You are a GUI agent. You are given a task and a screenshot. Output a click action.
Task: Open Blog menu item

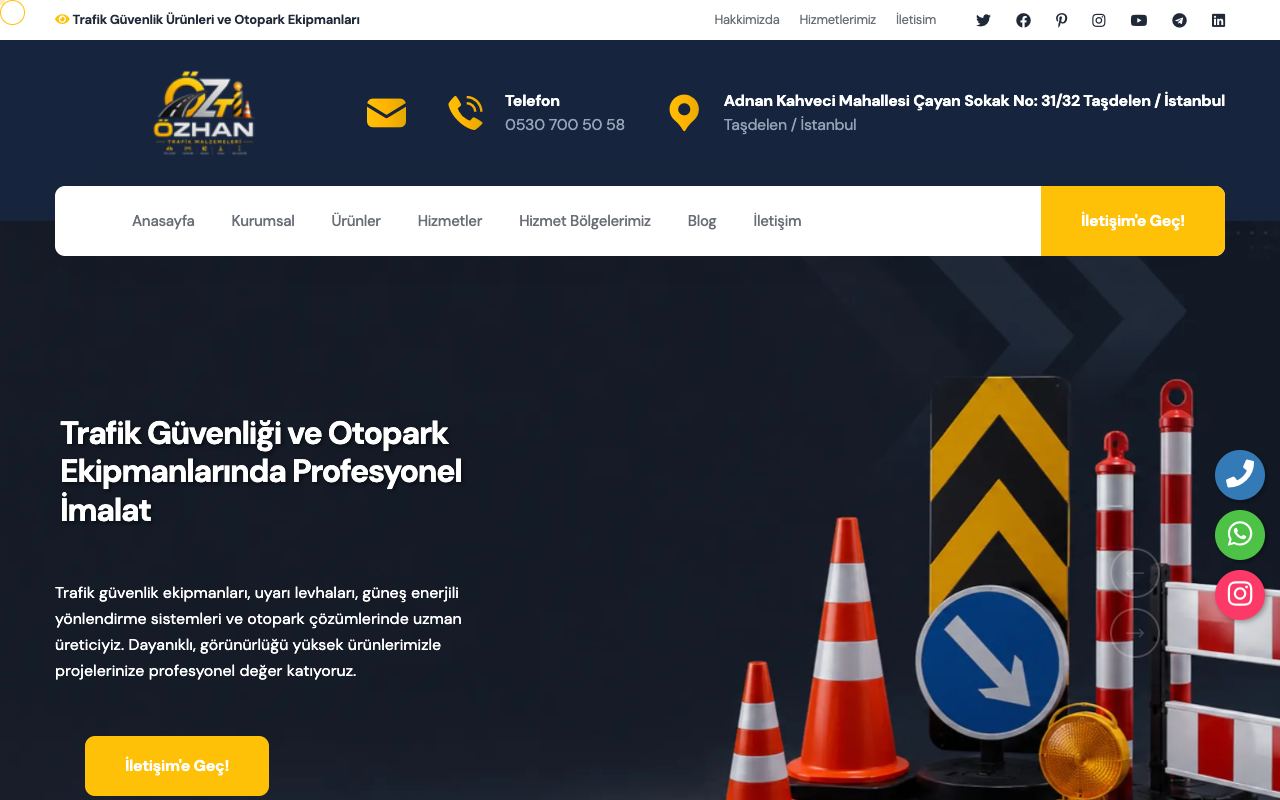pyautogui.click(x=702, y=221)
